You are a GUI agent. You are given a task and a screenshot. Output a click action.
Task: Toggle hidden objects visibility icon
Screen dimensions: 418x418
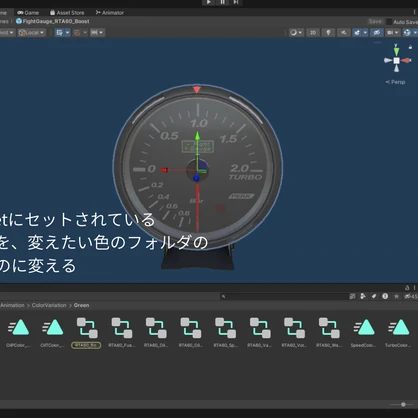[377, 33]
